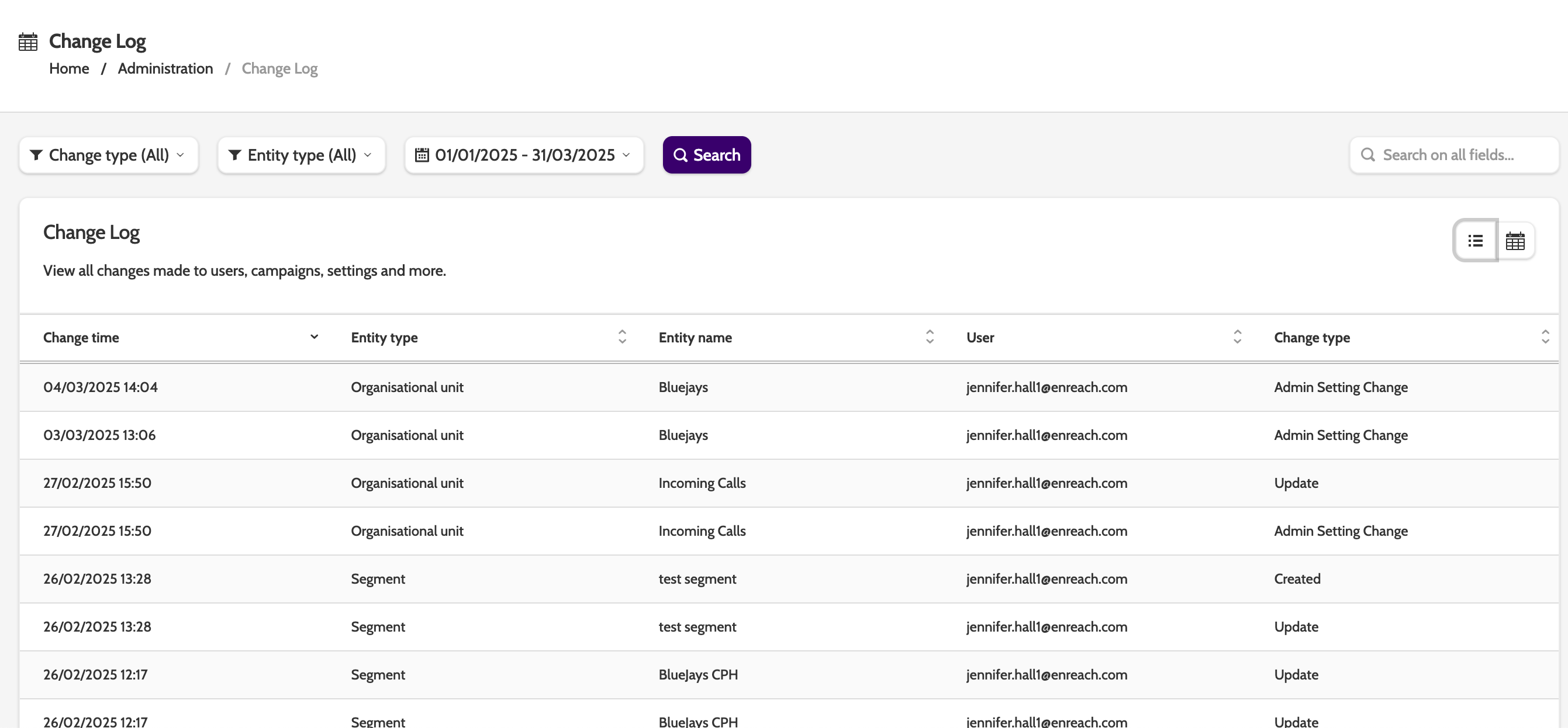Open the Entity type (All) filter
Viewport: 1568px width, 728px height.
click(301, 155)
